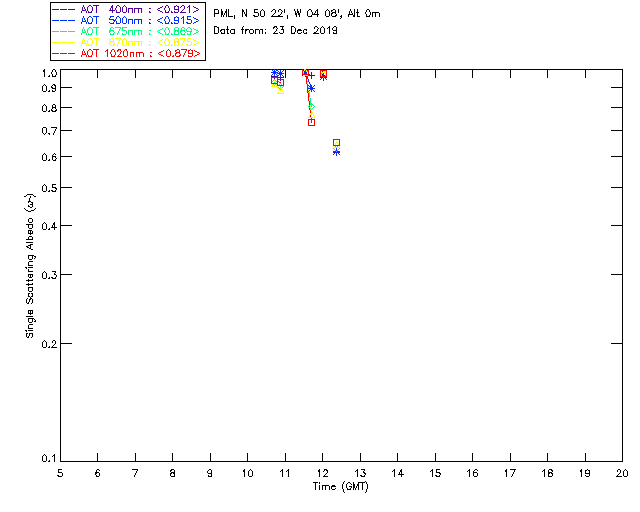This screenshot has height=512, width=640.
Task: Click the y-axis tick label '0.8'
Action: [49, 108]
